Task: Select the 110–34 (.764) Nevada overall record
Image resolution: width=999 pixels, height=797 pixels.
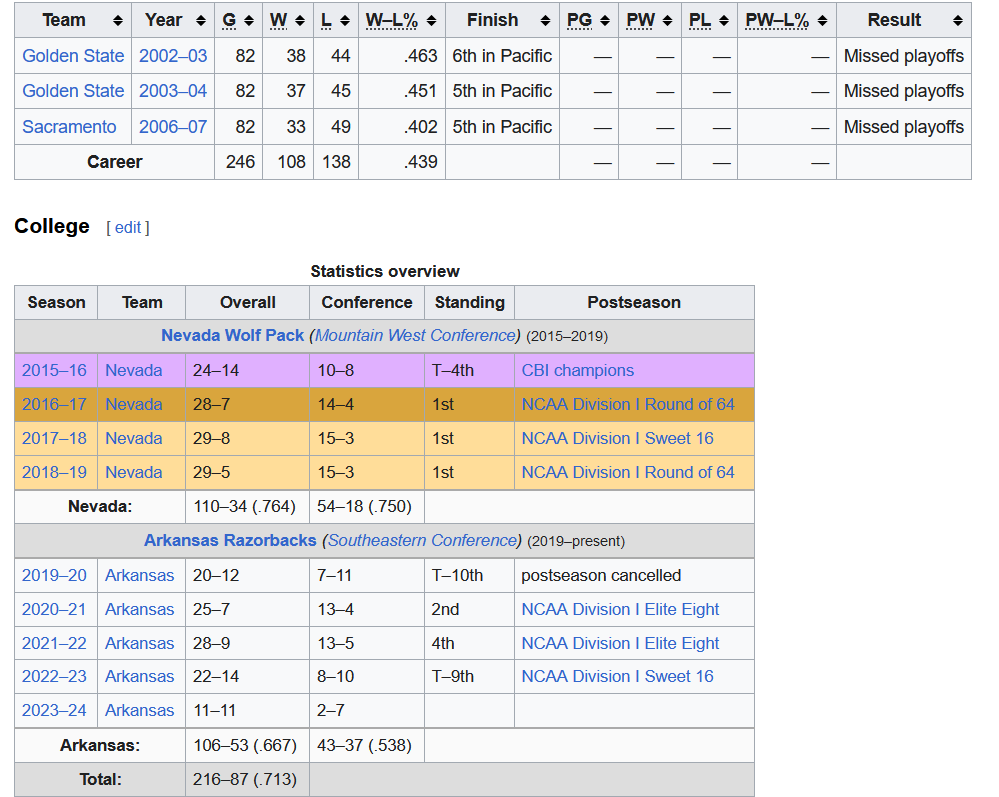Action: pyautogui.click(x=247, y=506)
